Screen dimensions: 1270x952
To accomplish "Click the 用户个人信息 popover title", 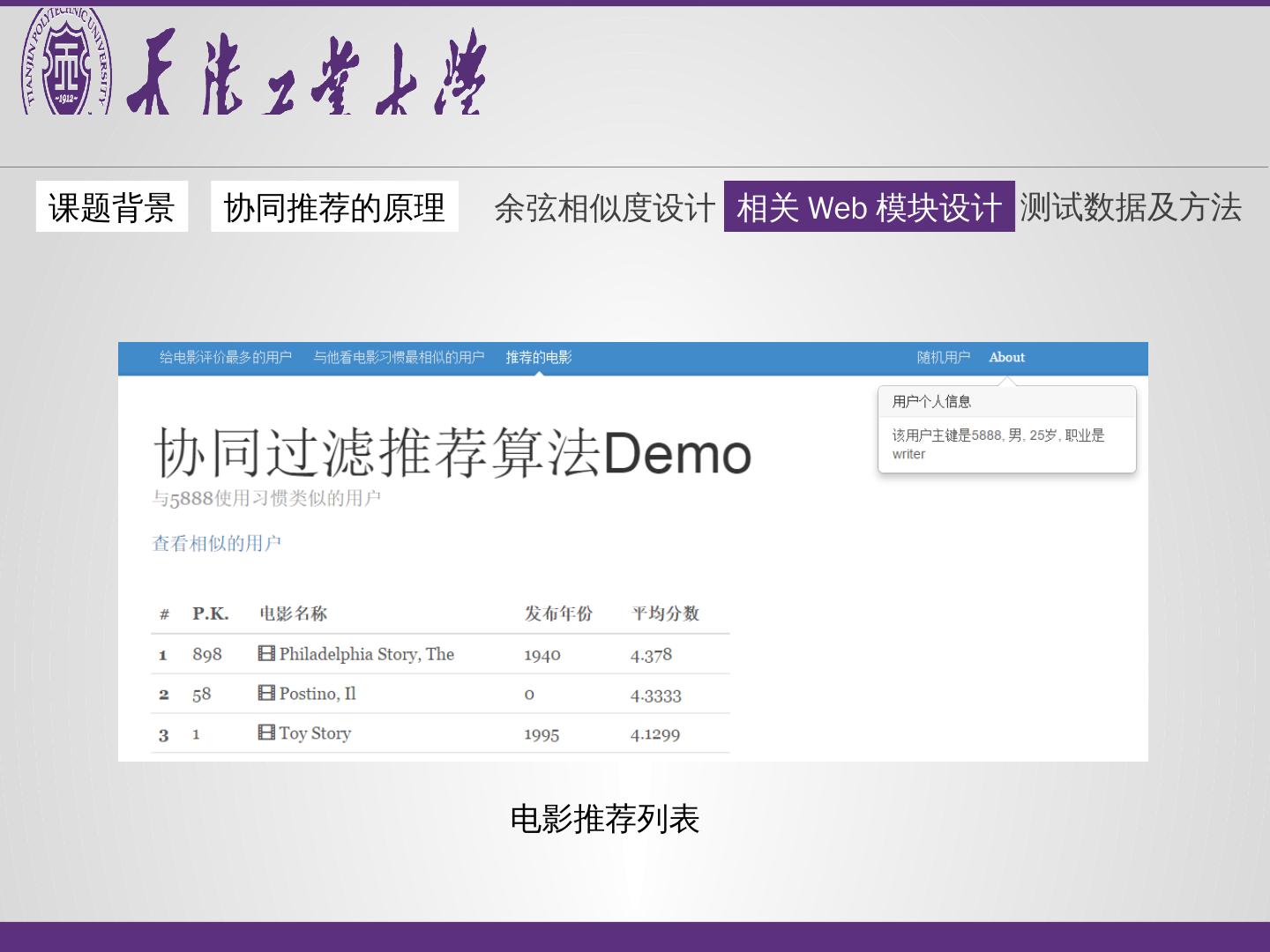I will coord(931,402).
